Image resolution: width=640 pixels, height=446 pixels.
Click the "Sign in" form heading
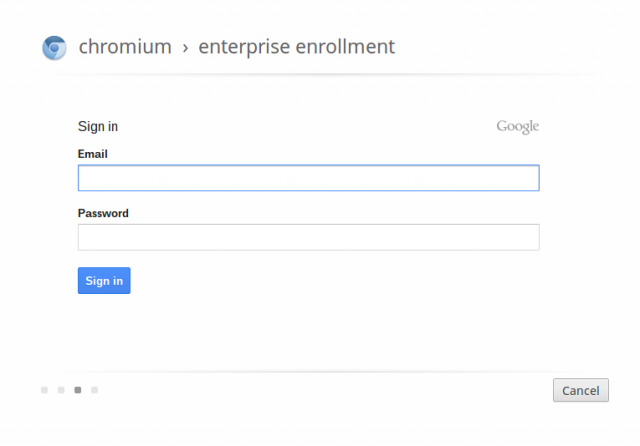click(x=98, y=126)
